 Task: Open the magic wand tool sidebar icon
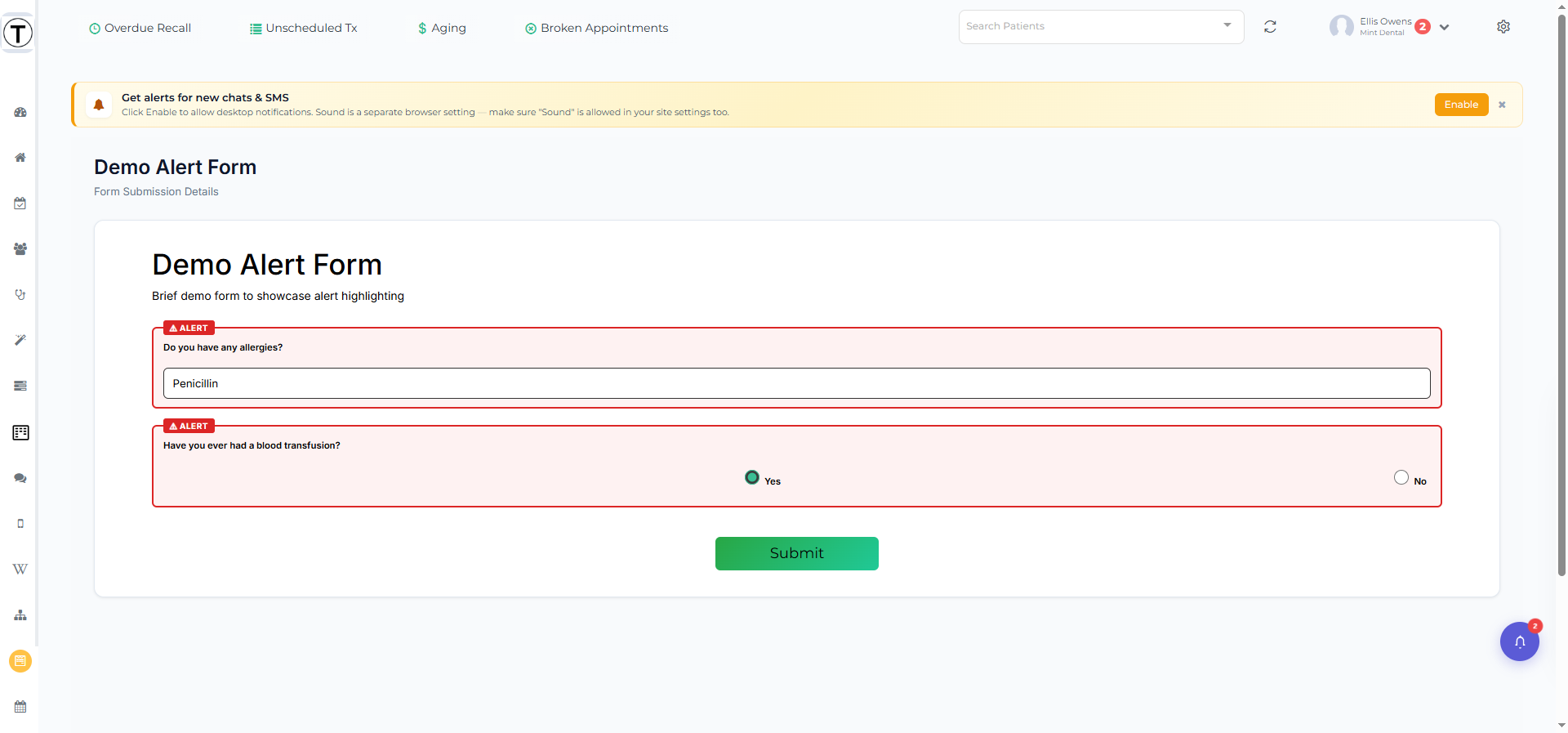tap(20, 340)
